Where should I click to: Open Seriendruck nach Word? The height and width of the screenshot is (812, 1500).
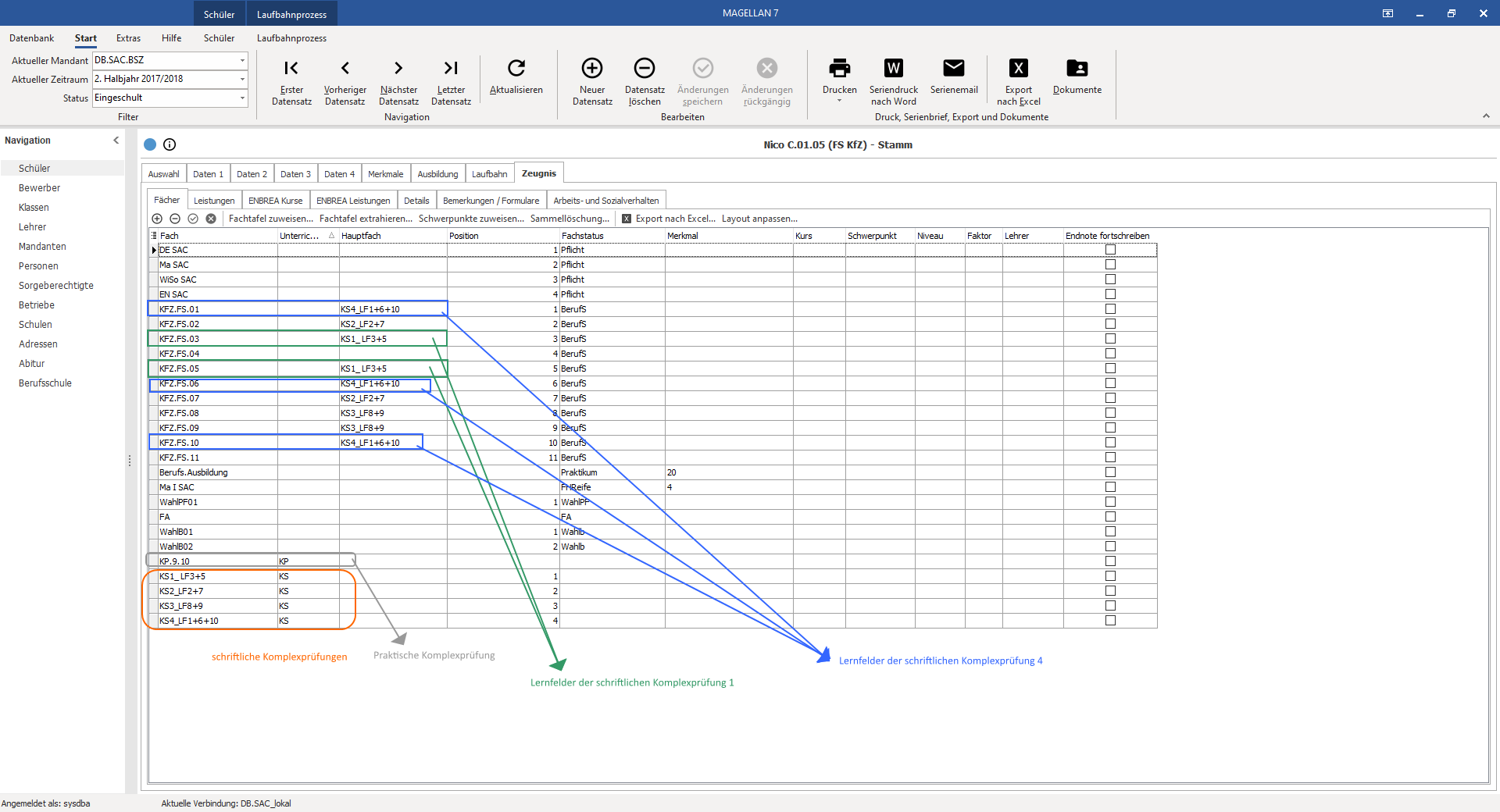click(x=894, y=68)
